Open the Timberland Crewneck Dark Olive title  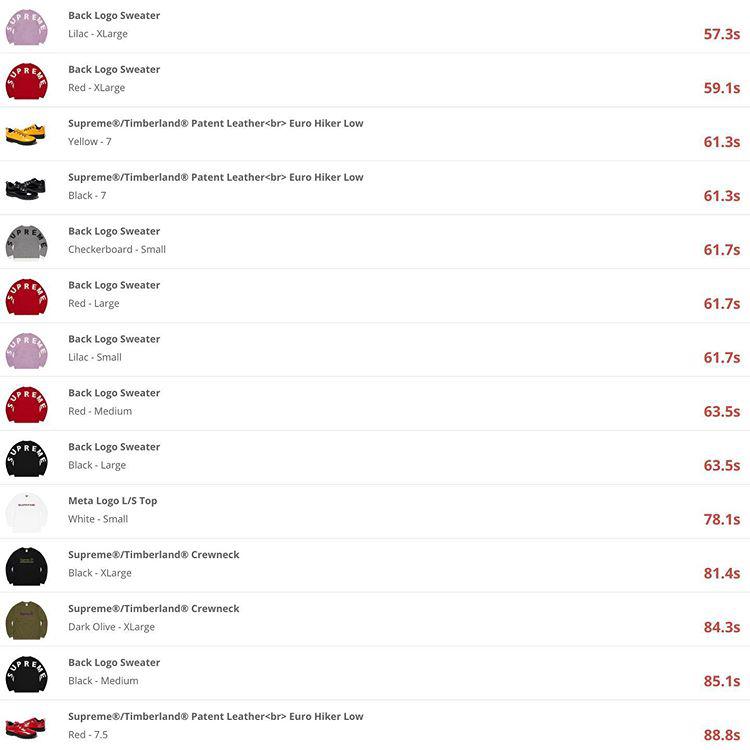pyautogui.click(x=154, y=609)
